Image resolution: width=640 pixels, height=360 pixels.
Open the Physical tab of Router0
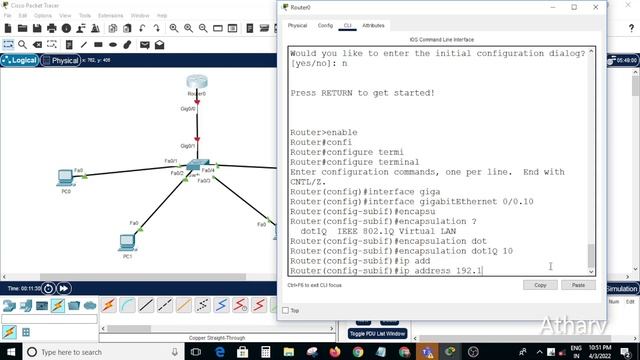(297, 25)
